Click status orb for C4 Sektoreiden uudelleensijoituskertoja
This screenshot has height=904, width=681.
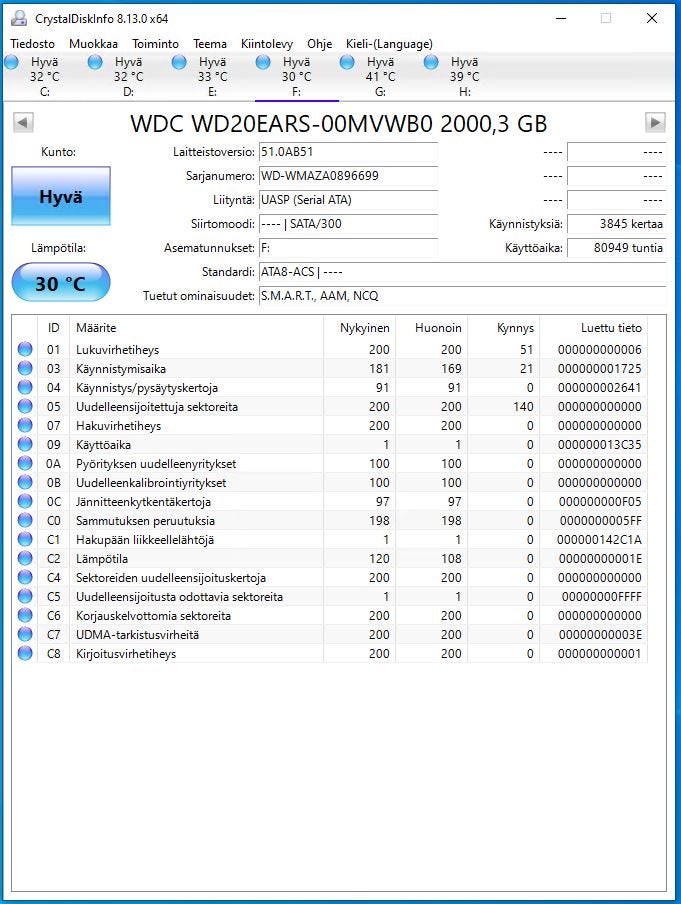point(25,577)
